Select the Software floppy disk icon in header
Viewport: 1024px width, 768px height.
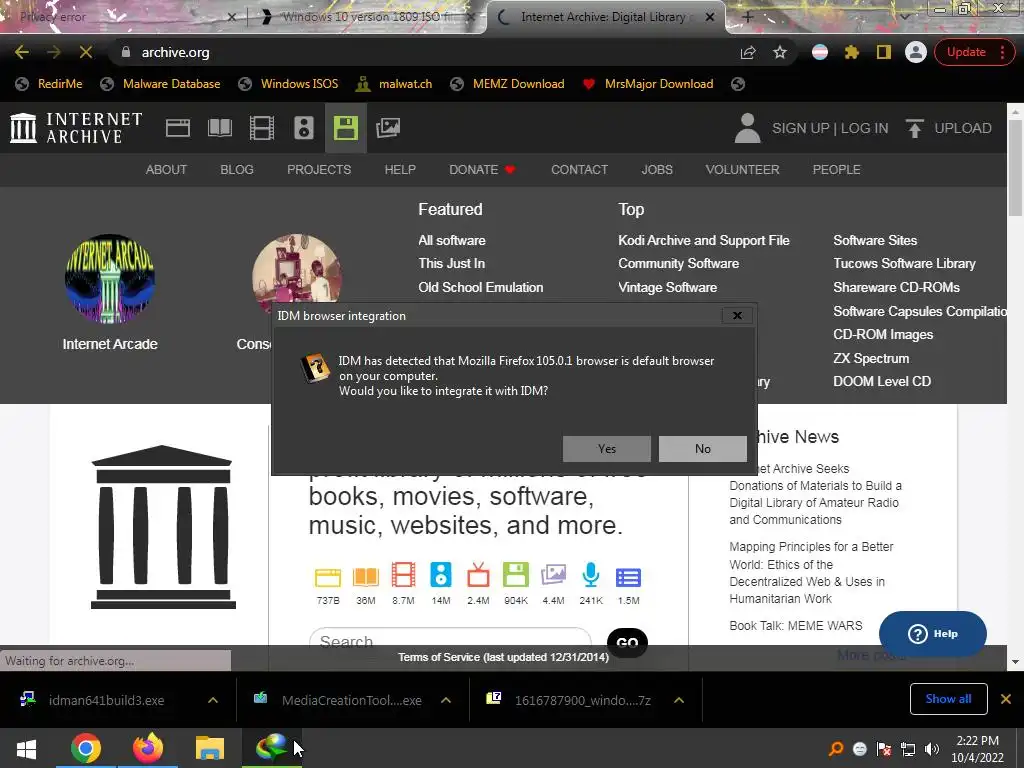(345, 128)
